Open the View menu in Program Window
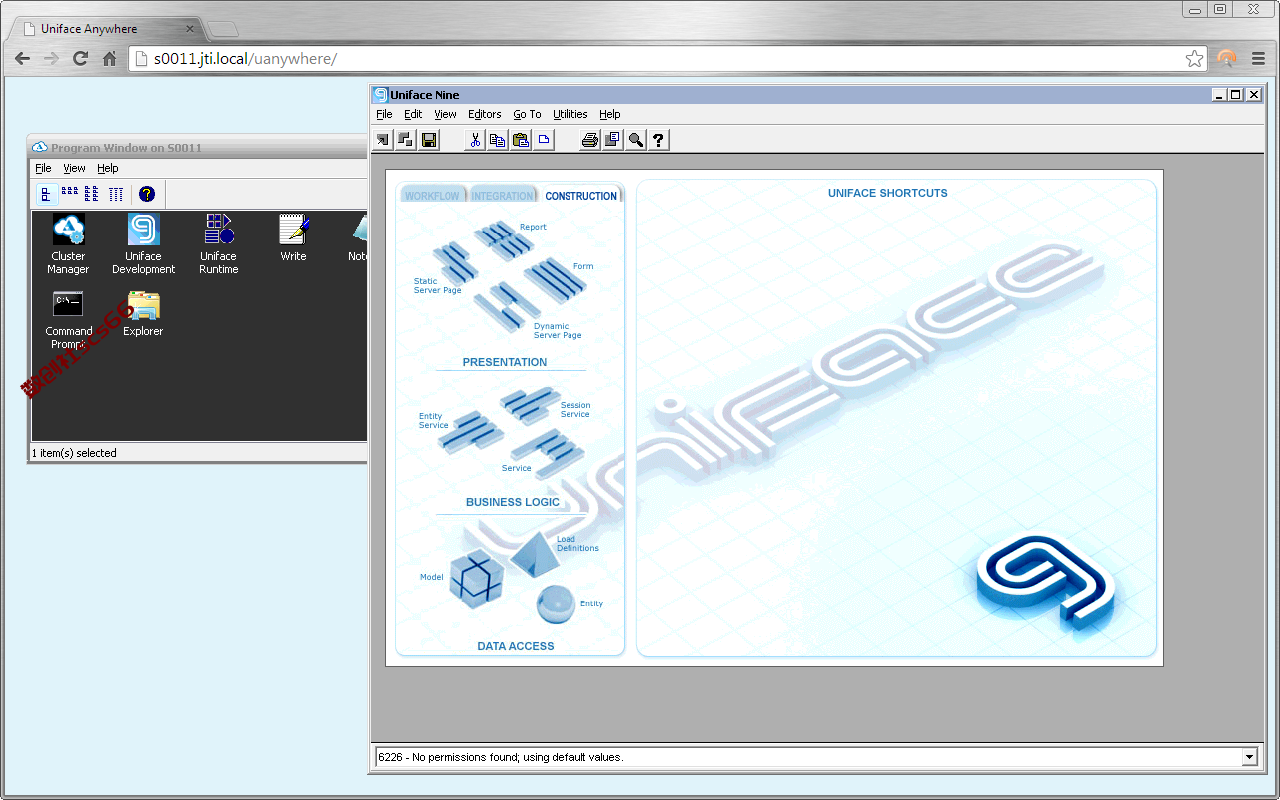The image size is (1280, 800). click(x=75, y=168)
